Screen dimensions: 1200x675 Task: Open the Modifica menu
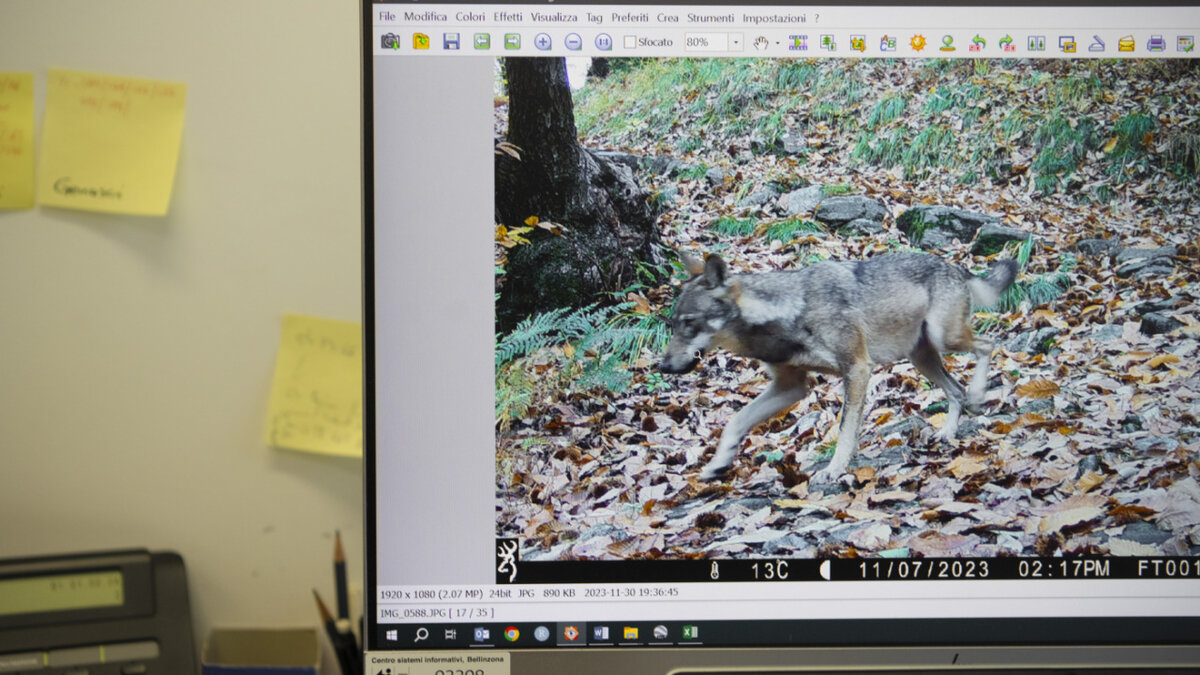[425, 17]
